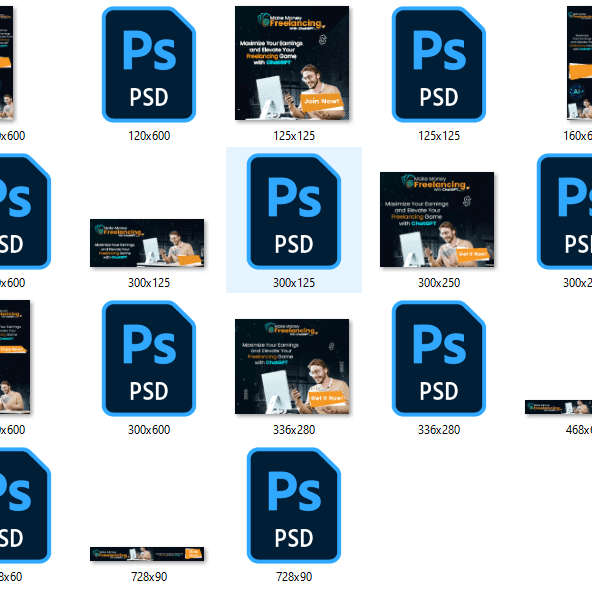Select the 336x280 banner image thumbnail
592x594 pixels.
pos(292,366)
